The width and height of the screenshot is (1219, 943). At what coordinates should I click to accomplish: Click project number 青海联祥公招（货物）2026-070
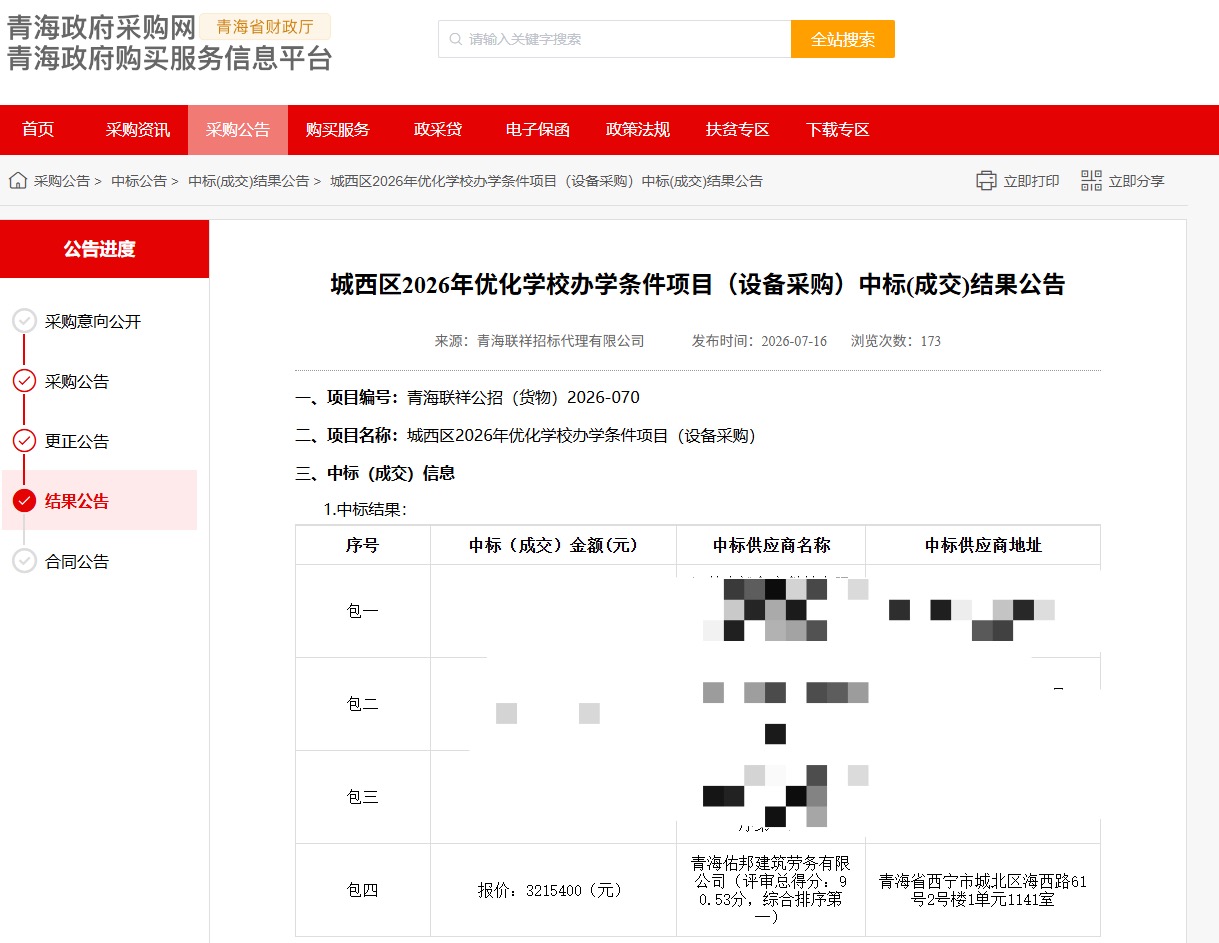(523, 398)
